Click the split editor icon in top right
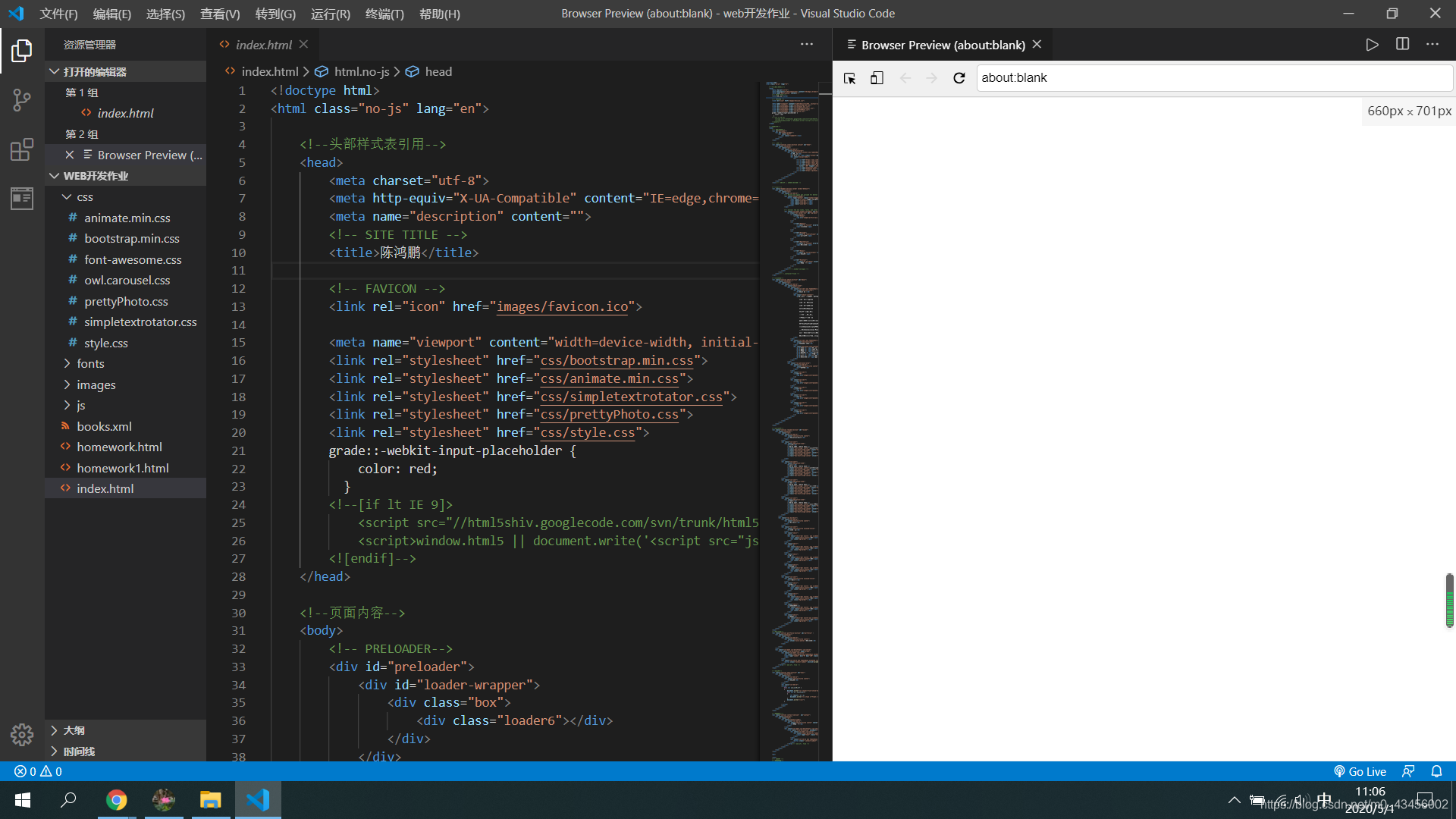Viewport: 1456px width, 819px height. 1402,44
